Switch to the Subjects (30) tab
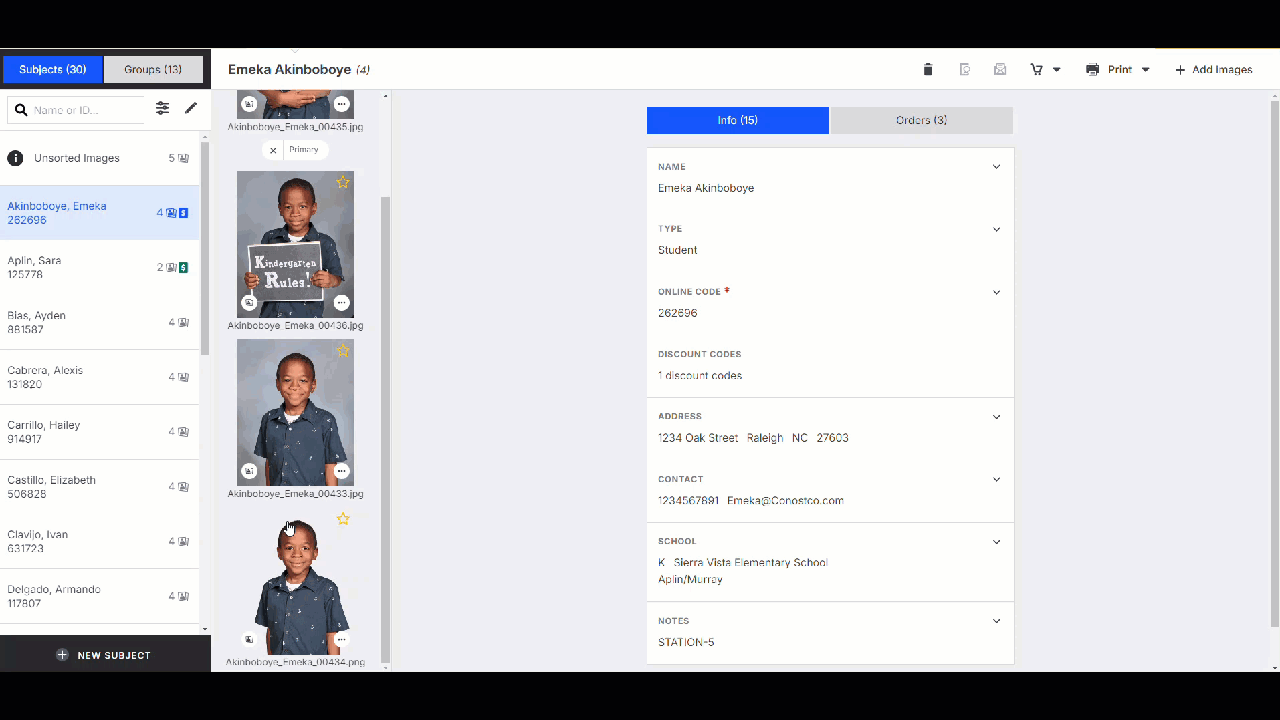 (x=53, y=69)
